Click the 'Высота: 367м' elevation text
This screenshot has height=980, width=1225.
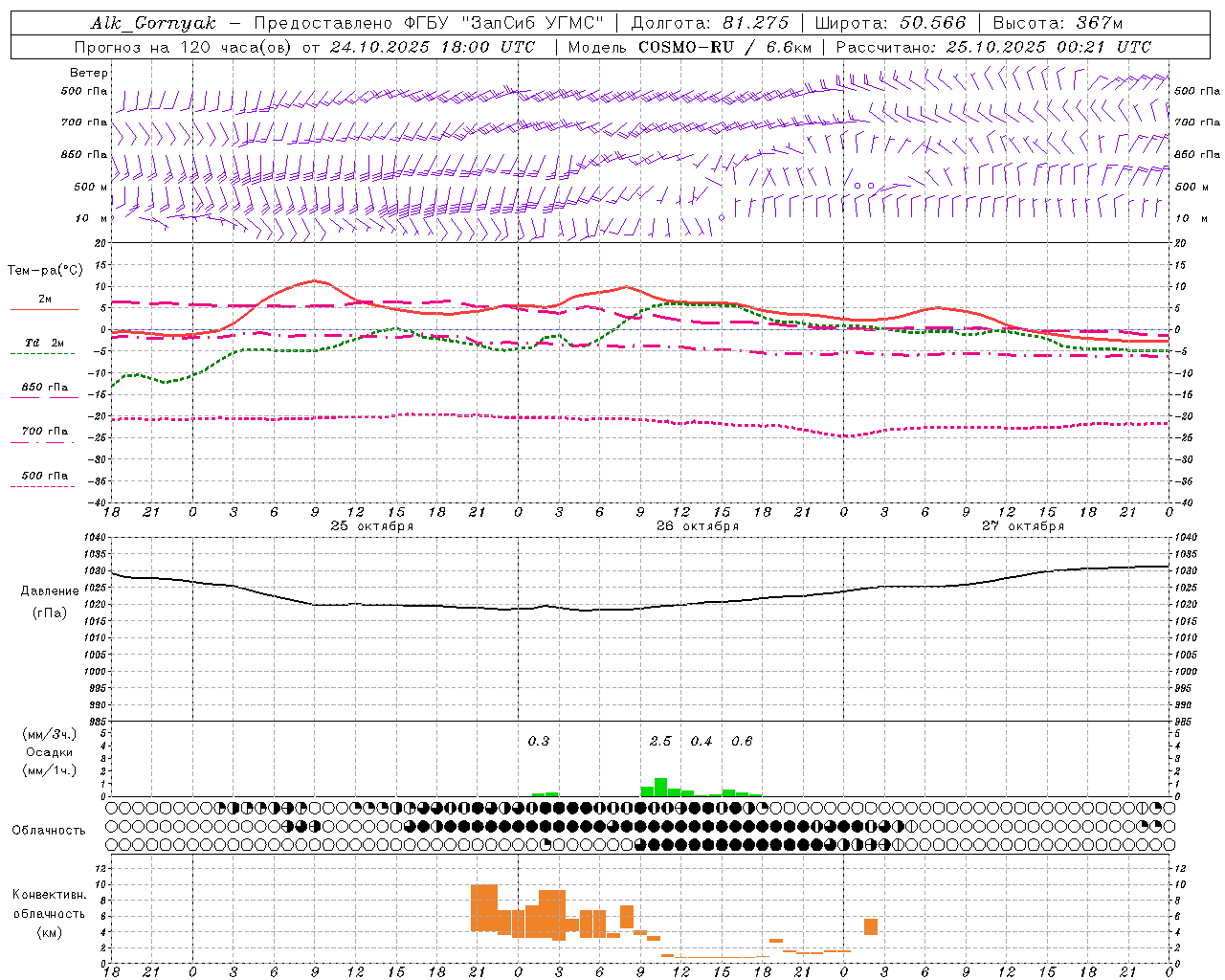[1058, 23]
